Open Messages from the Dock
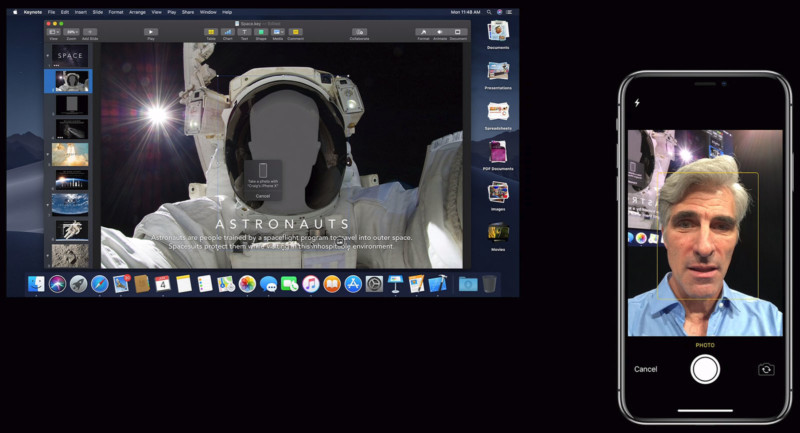This screenshot has width=800, height=433. (268, 284)
